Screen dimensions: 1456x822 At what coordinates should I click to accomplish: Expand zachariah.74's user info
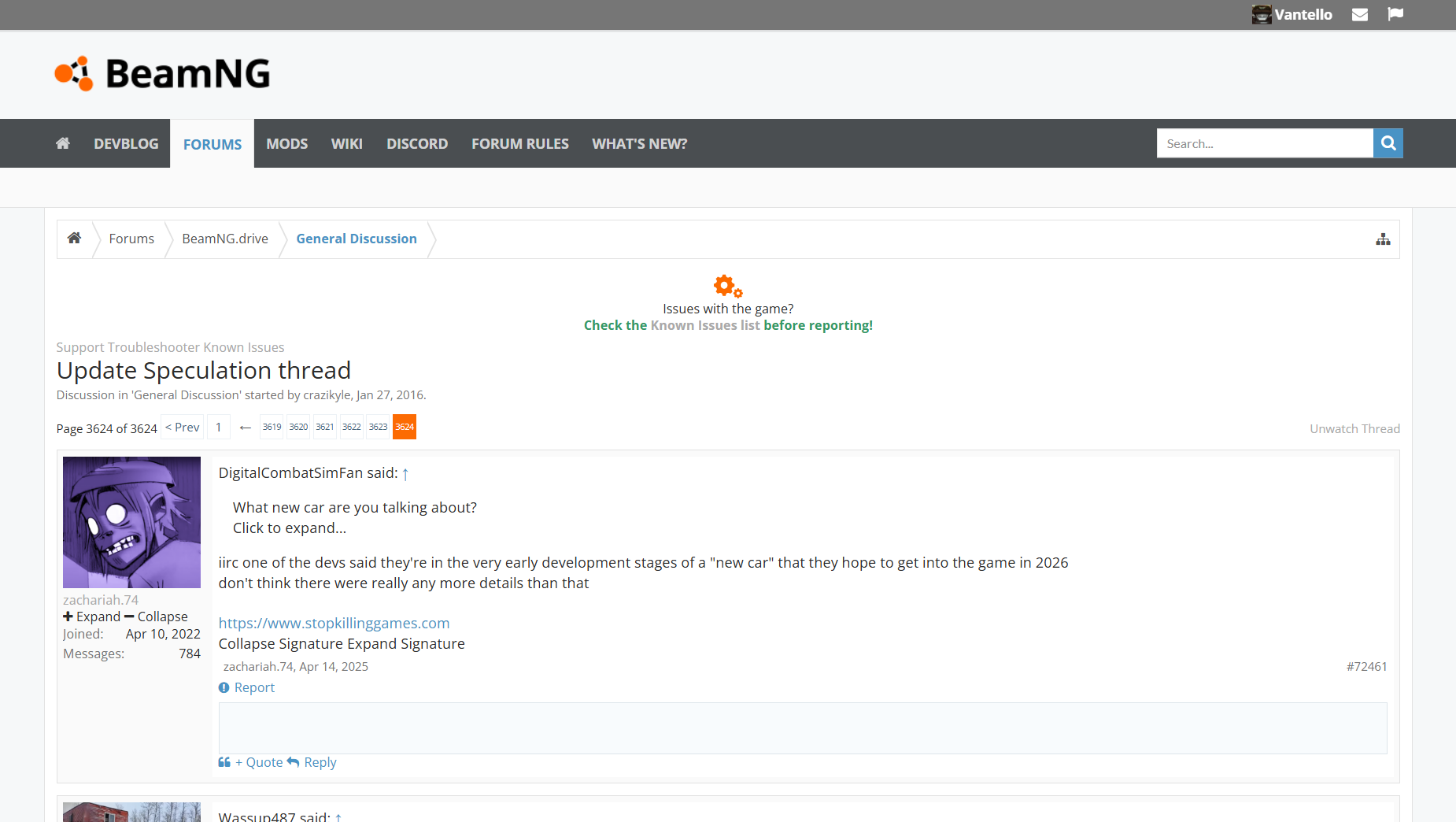point(91,616)
